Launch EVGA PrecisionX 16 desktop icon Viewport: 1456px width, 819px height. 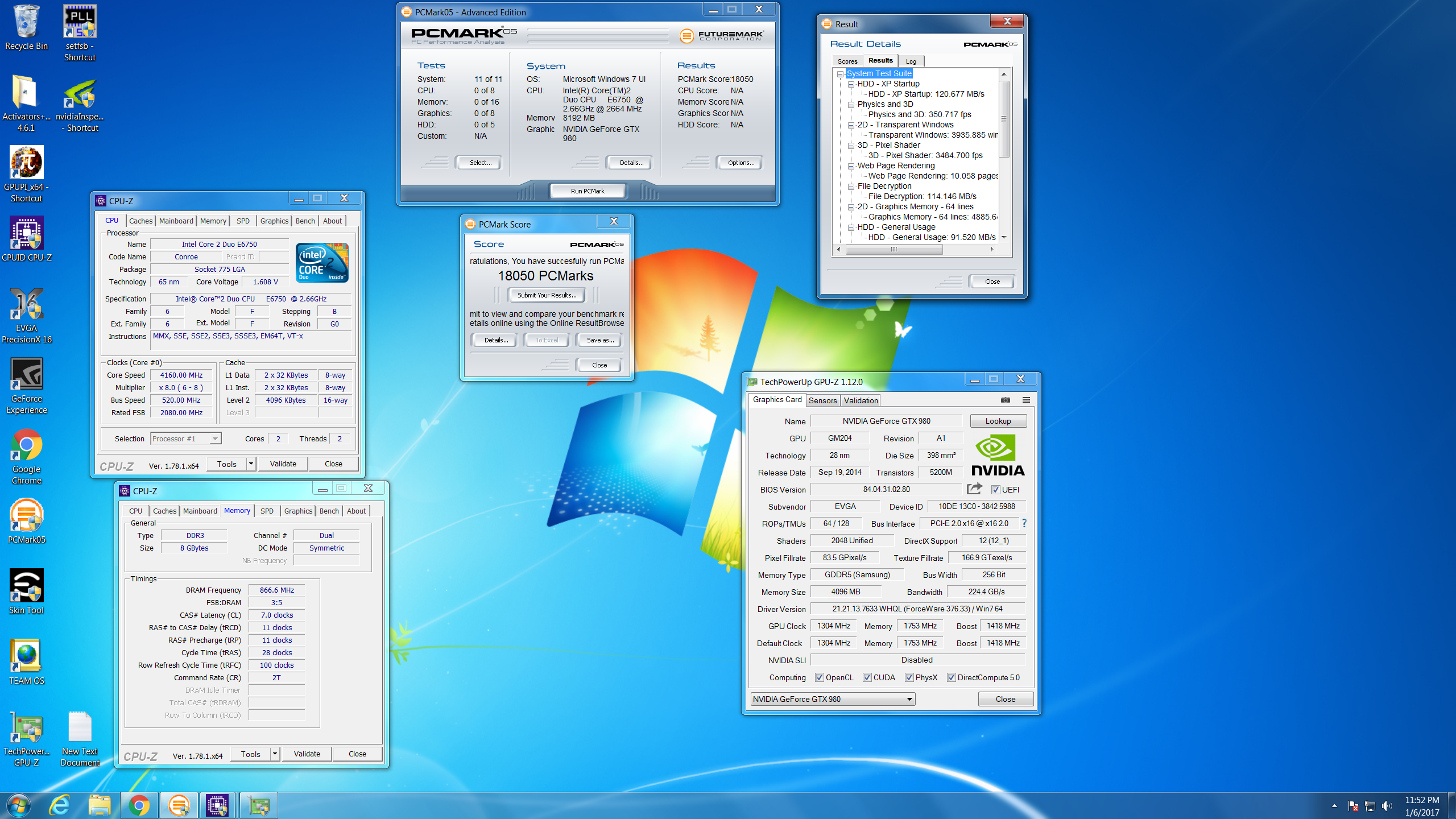[26, 315]
